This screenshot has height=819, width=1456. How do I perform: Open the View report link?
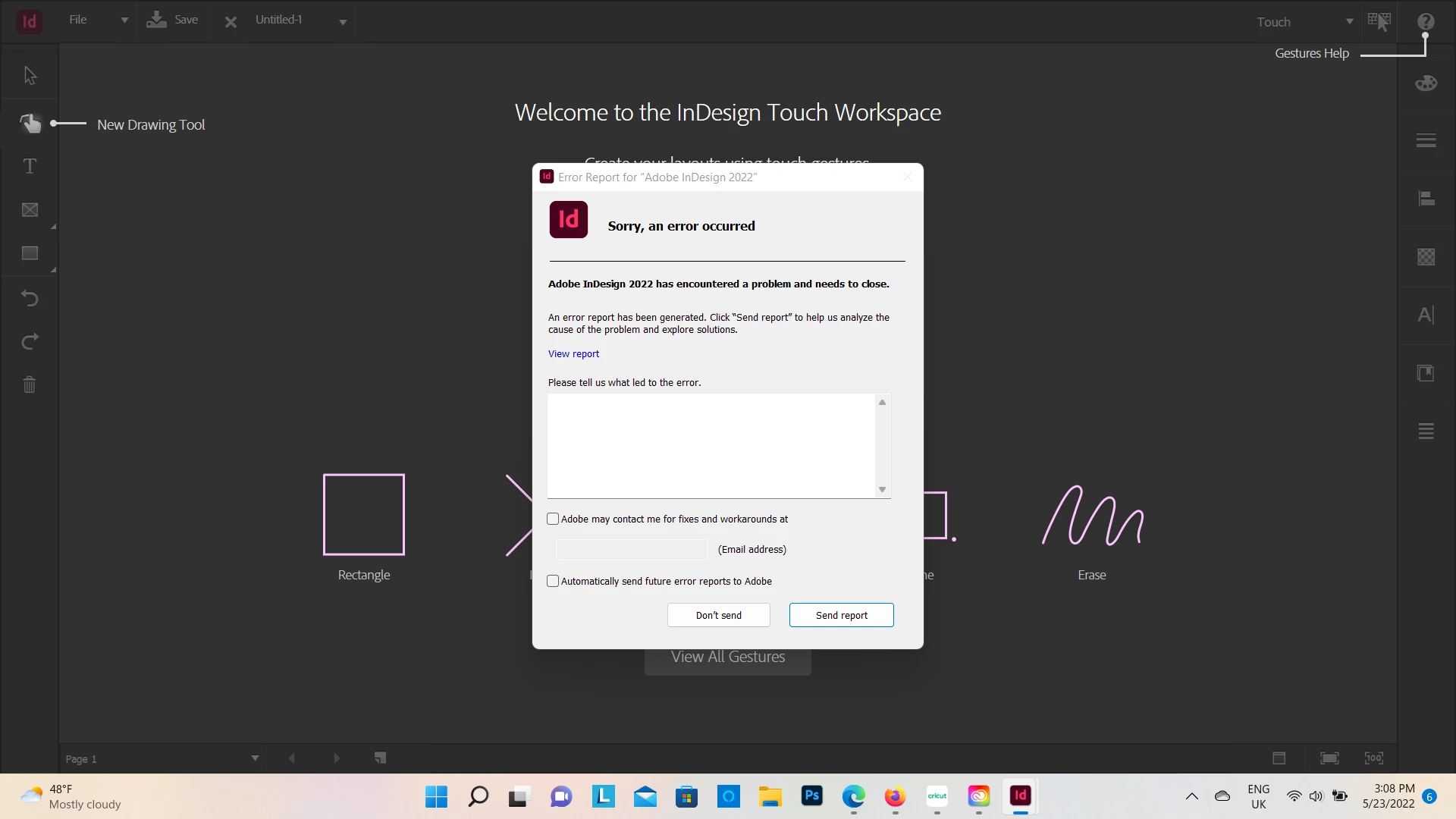(x=573, y=354)
